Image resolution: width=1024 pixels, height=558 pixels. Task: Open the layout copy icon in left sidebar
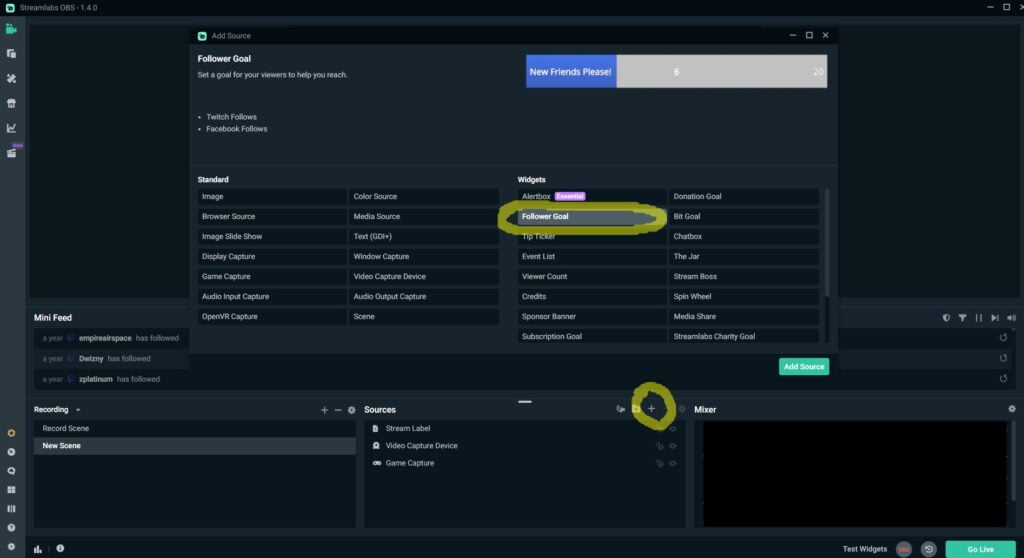(x=11, y=54)
